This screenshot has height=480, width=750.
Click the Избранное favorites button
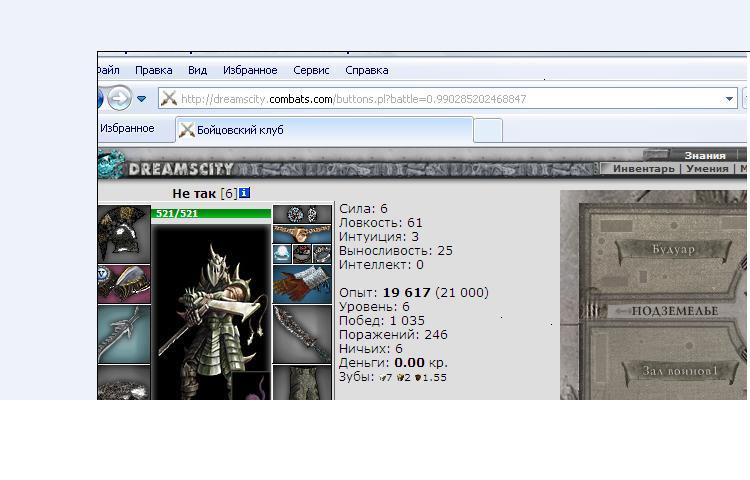tap(127, 128)
